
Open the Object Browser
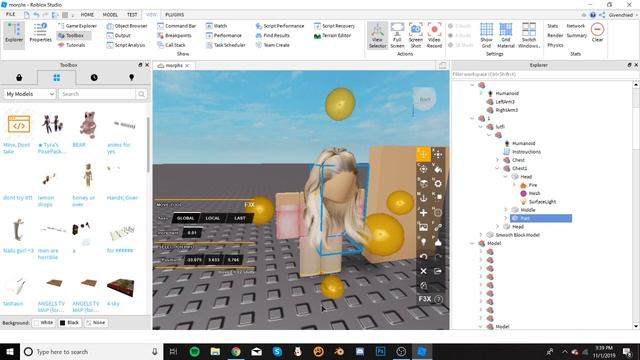(127, 26)
